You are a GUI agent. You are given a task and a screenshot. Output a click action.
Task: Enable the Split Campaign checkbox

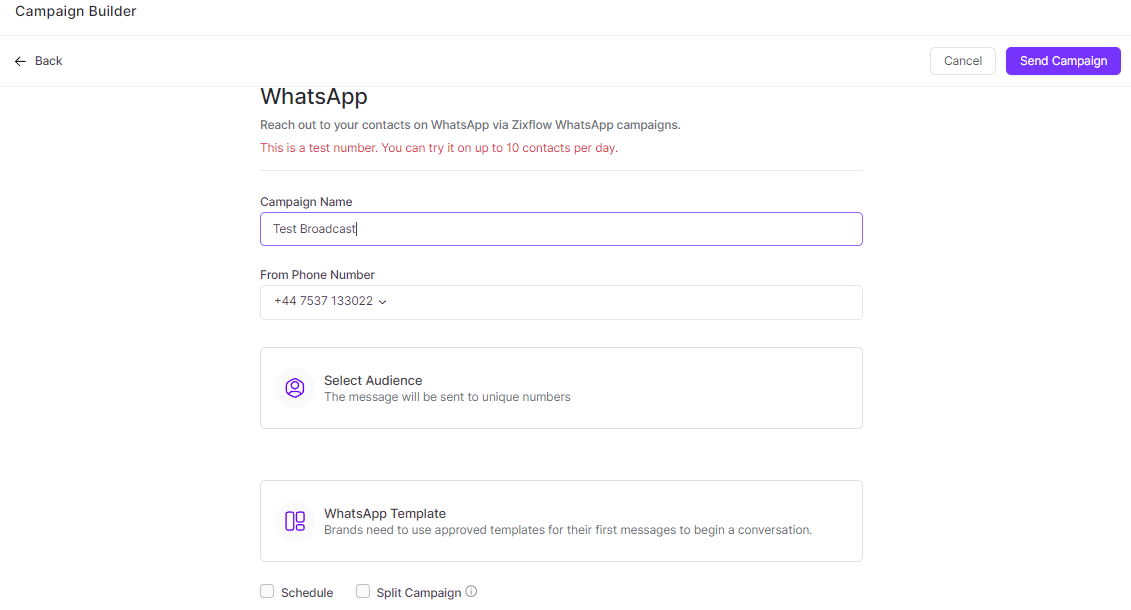363,591
